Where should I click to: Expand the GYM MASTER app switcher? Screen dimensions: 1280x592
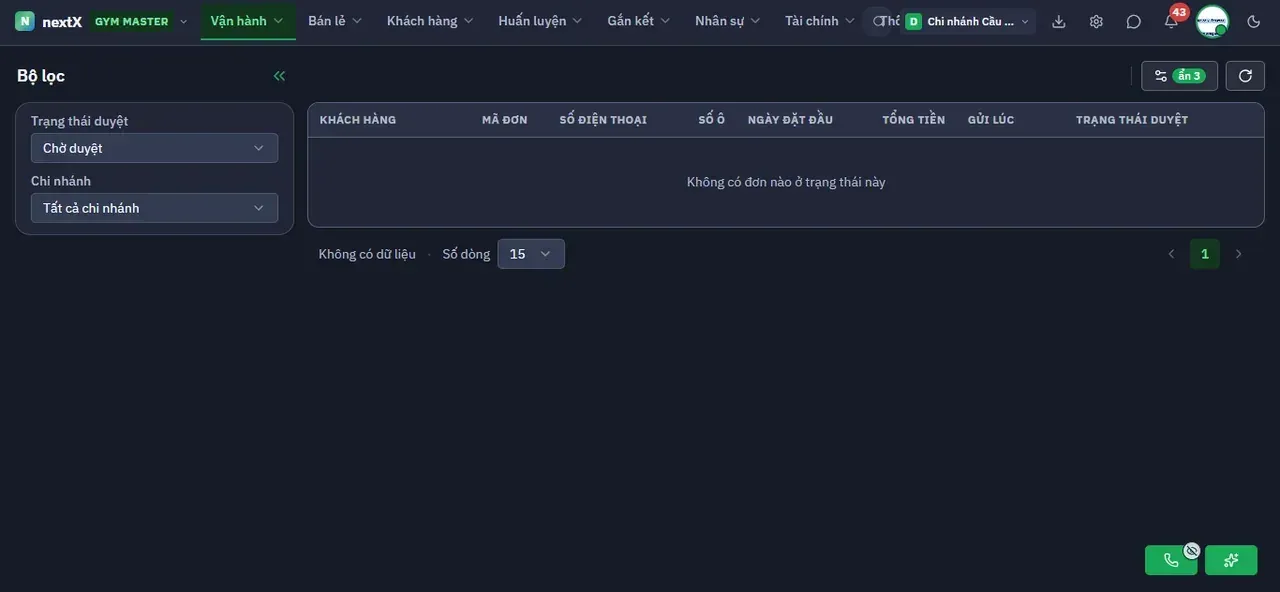(x=139, y=21)
